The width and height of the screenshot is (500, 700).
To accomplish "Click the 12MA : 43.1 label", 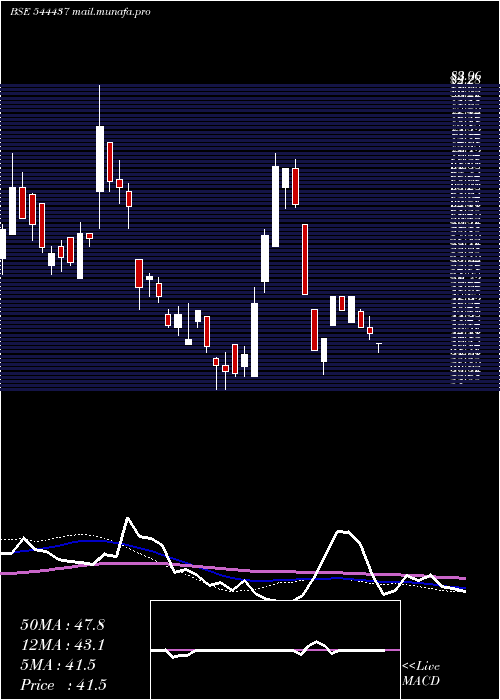I will [x=62, y=645].
